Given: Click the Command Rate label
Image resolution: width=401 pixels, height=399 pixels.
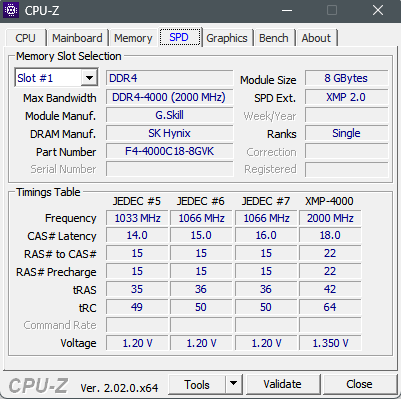Looking at the screenshot, I should pos(60,325).
